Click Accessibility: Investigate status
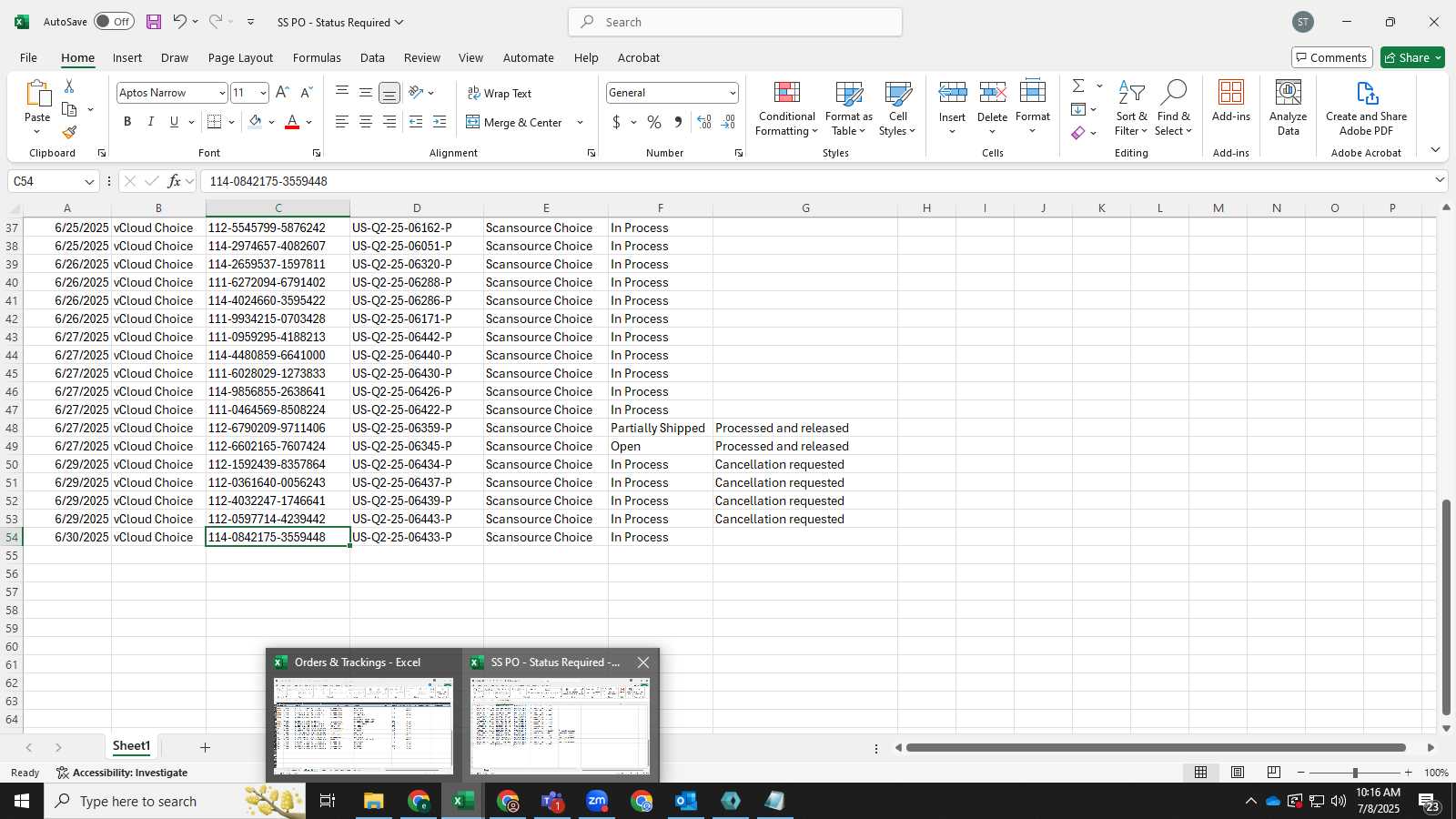The image size is (1456, 819). coord(122,773)
